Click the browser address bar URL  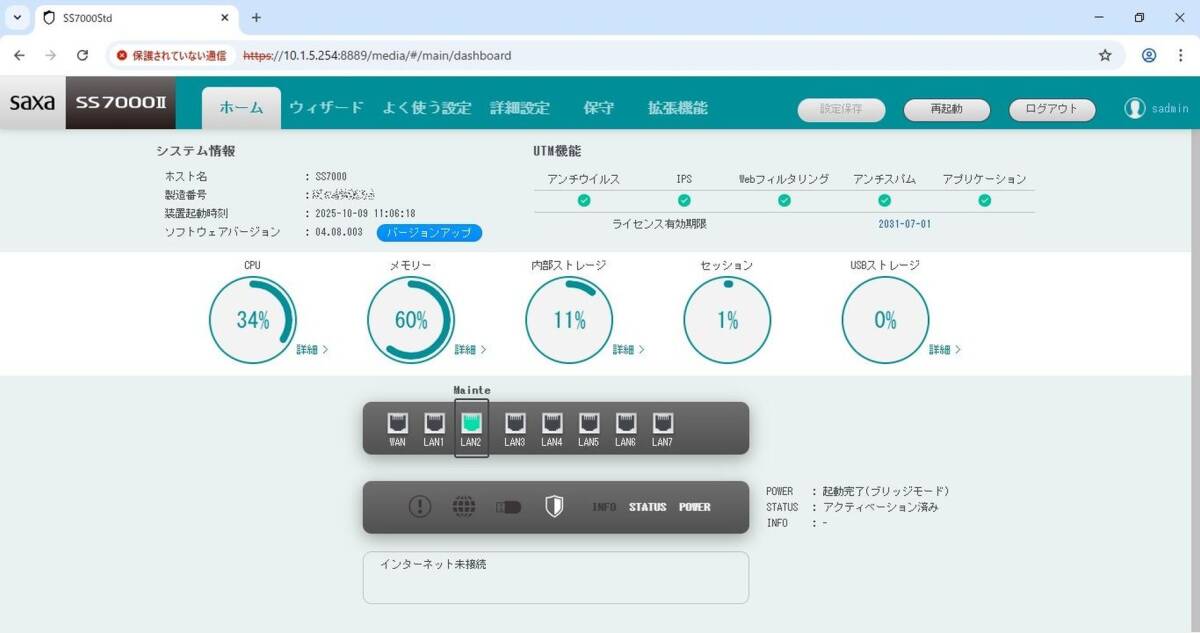pos(400,55)
